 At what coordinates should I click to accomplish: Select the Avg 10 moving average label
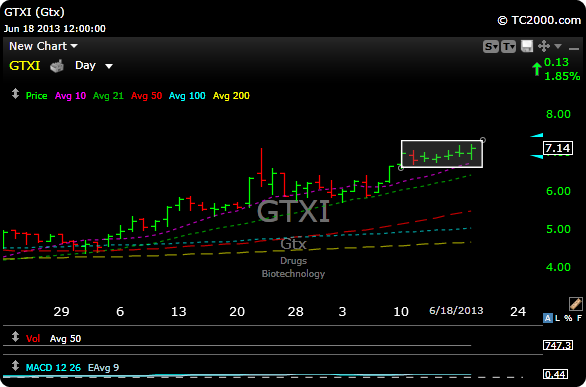pos(70,96)
